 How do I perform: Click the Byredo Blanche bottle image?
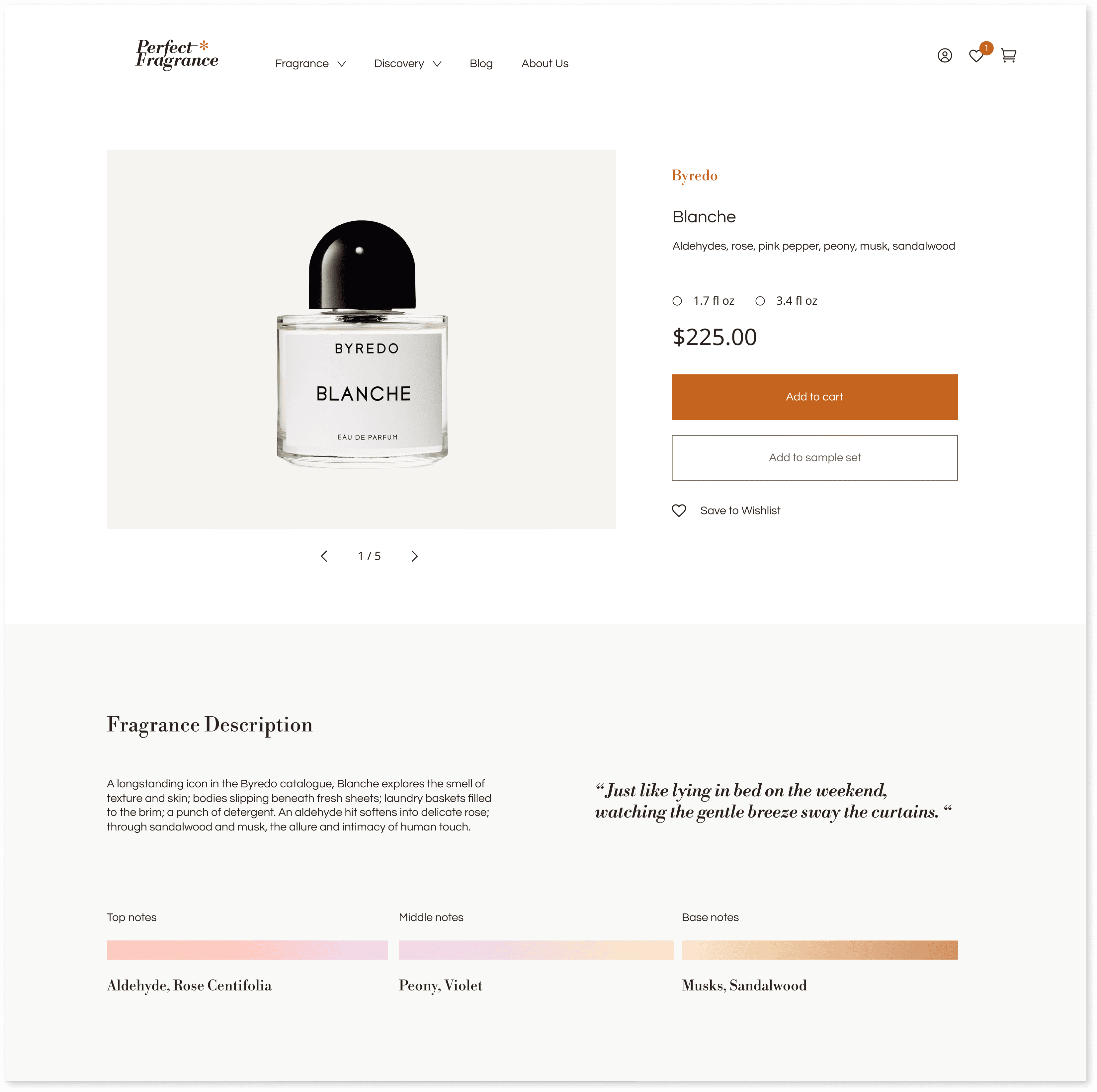[x=362, y=344]
